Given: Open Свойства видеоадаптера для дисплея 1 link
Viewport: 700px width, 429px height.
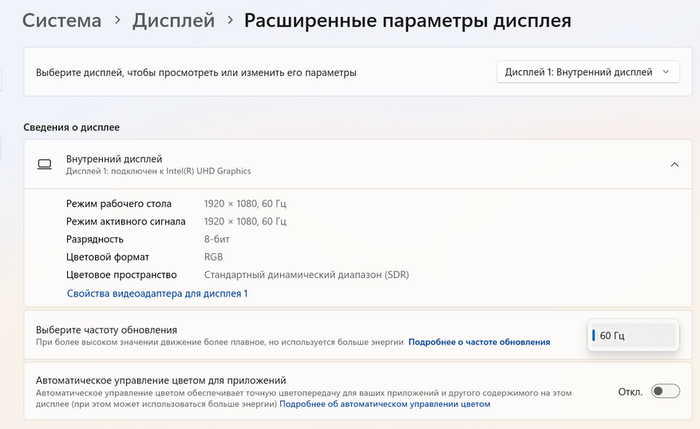Looking at the screenshot, I should [x=157, y=293].
